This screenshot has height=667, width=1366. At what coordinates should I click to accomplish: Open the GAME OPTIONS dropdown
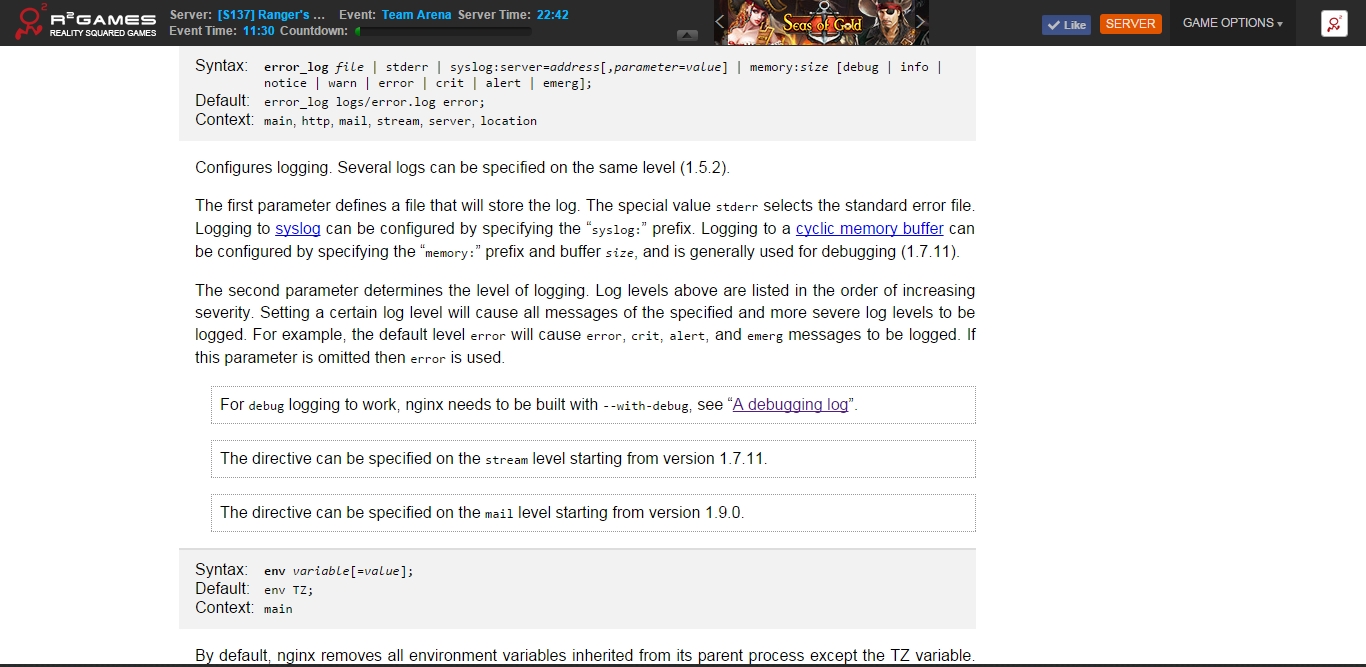point(1232,23)
